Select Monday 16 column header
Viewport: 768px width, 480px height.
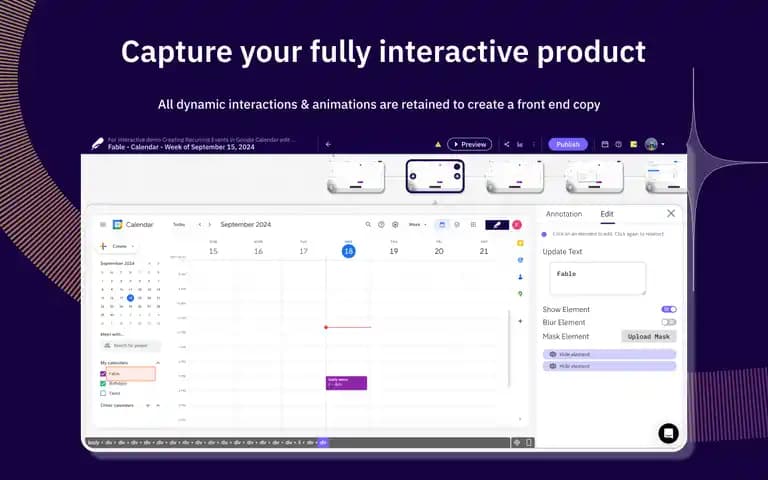pyautogui.click(x=259, y=248)
